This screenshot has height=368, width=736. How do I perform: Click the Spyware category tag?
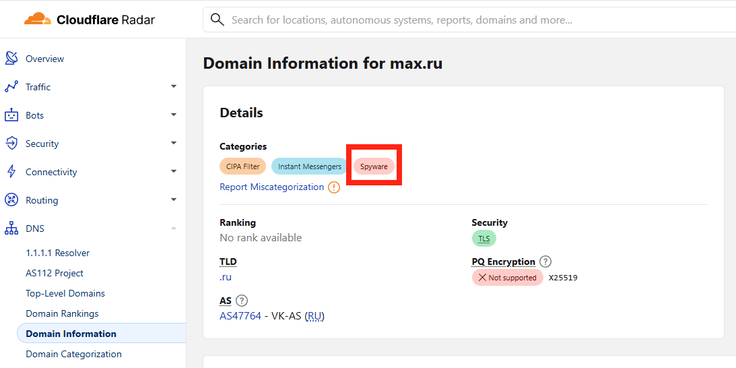pyautogui.click(x=374, y=166)
